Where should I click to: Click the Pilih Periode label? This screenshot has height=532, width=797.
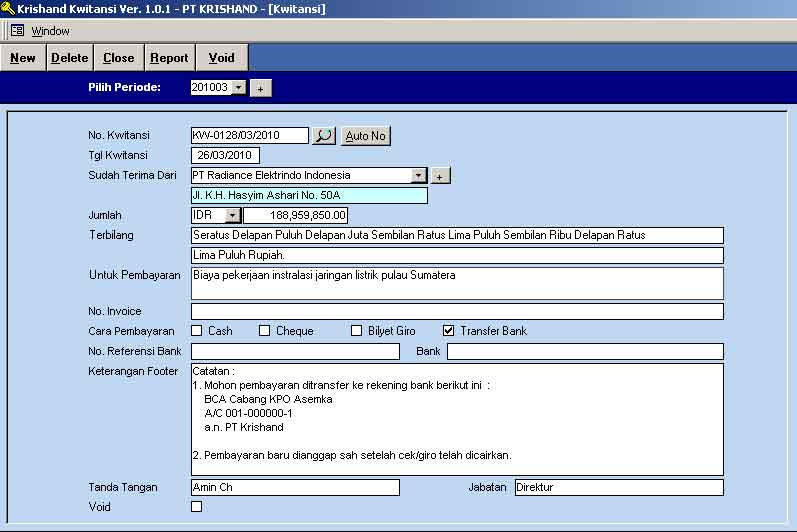[125, 87]
